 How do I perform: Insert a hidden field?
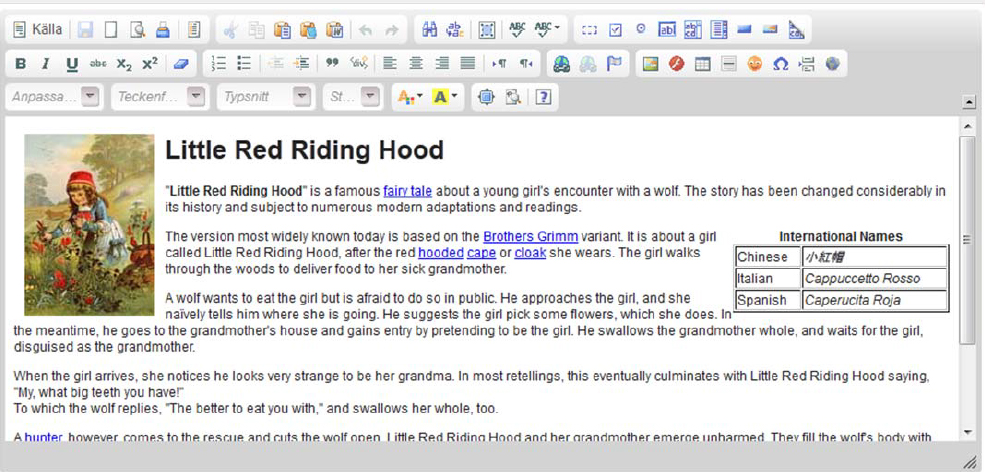(797, 30)
